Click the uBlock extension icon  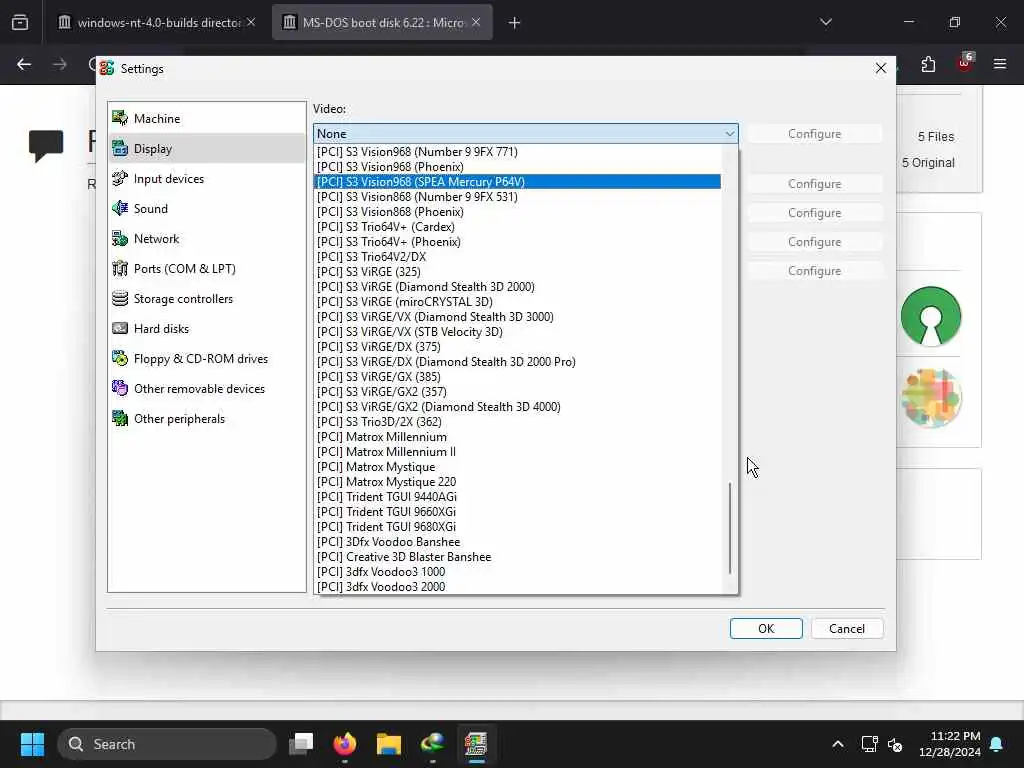(964, 63)
